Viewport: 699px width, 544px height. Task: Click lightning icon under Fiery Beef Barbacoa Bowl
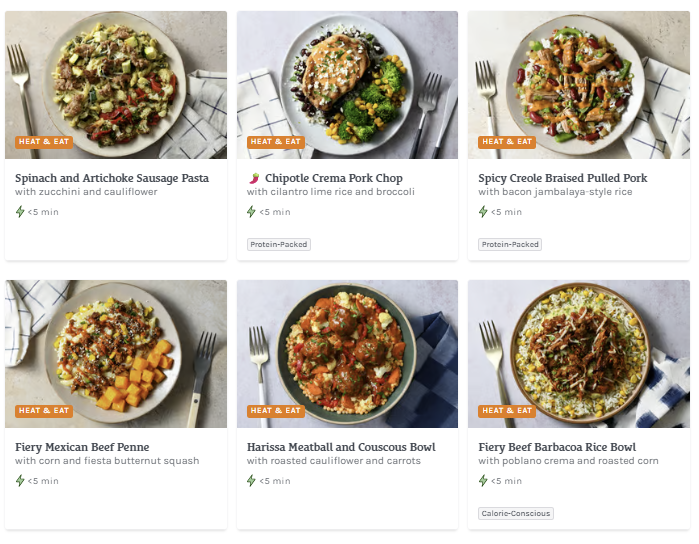[x=483, y=481]
